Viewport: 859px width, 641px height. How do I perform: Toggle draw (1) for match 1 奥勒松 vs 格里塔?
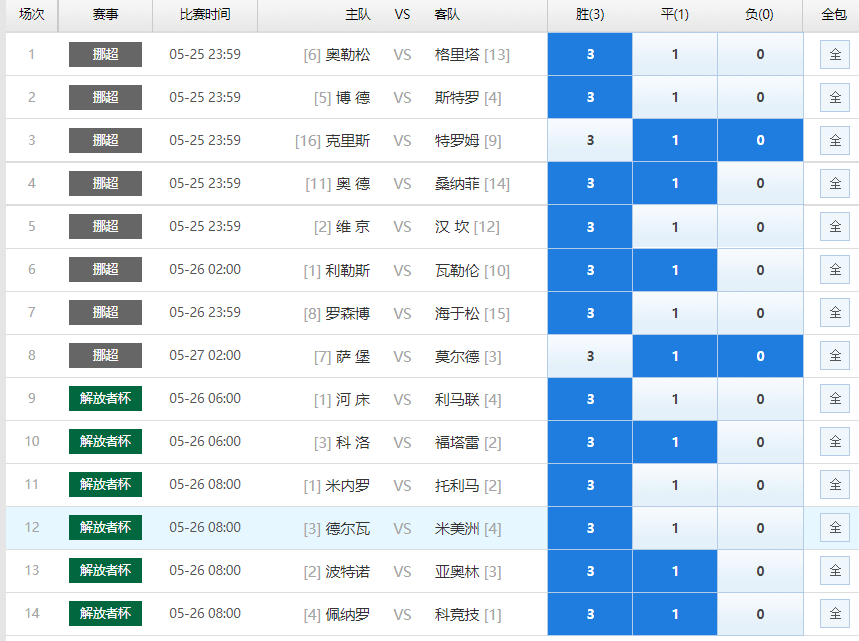click(x=675, y=54)
